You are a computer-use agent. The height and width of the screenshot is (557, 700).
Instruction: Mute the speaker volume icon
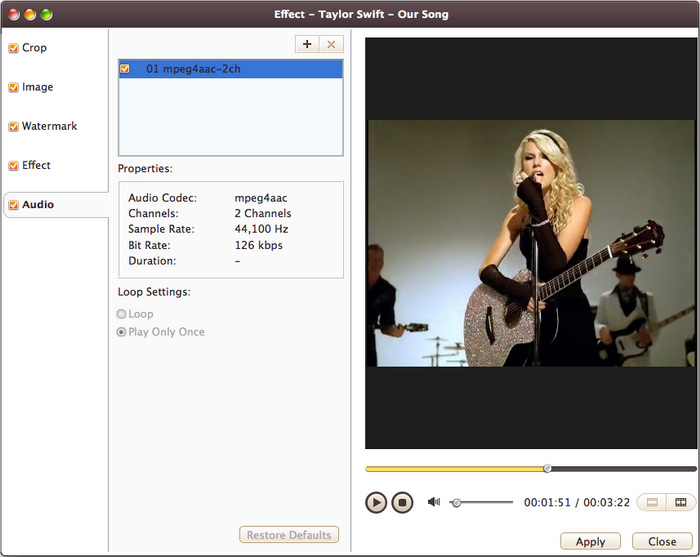click(434, 502)
